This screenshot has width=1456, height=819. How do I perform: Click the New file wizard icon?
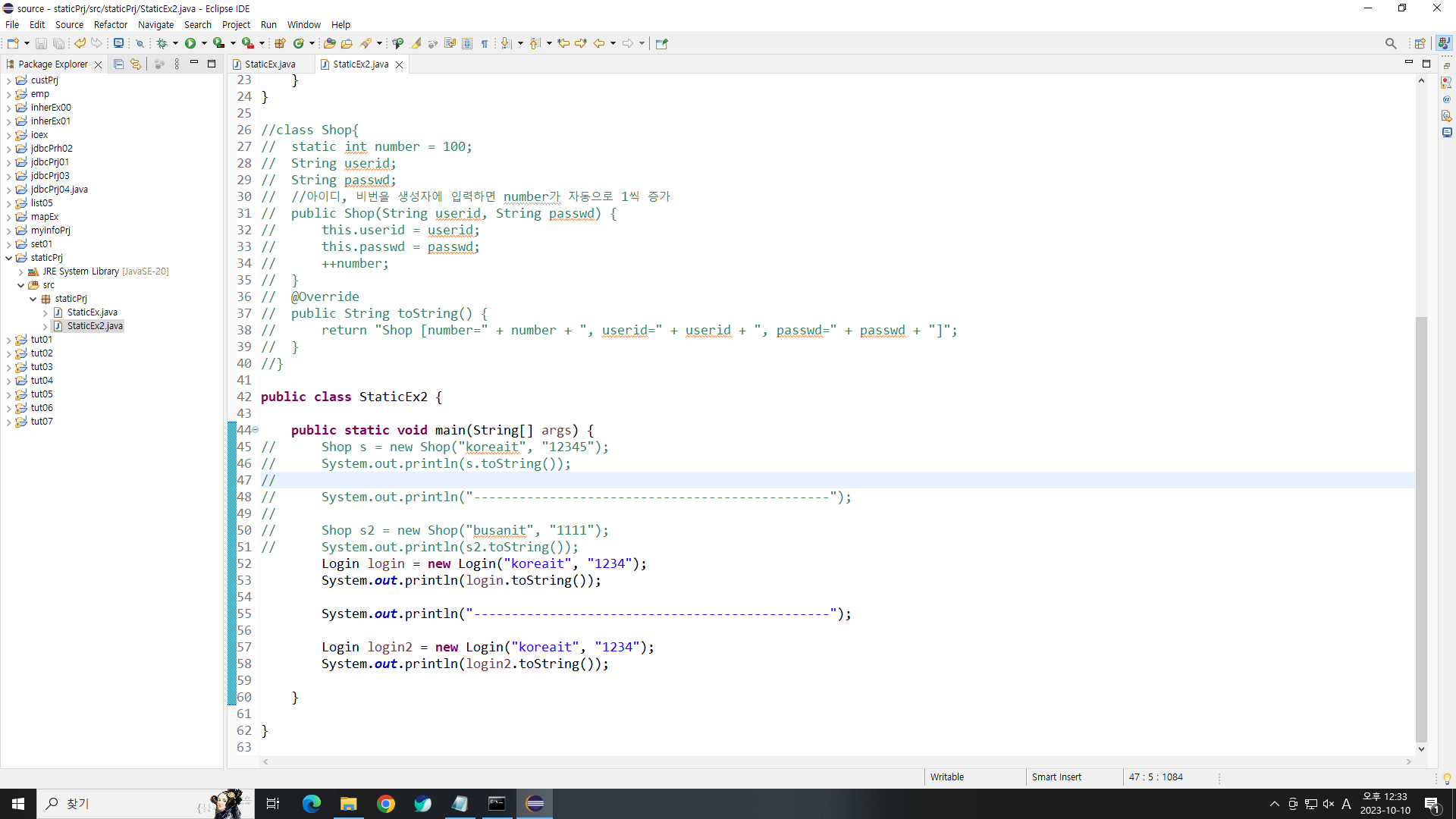pyautogui.click(x=13, y=43)
